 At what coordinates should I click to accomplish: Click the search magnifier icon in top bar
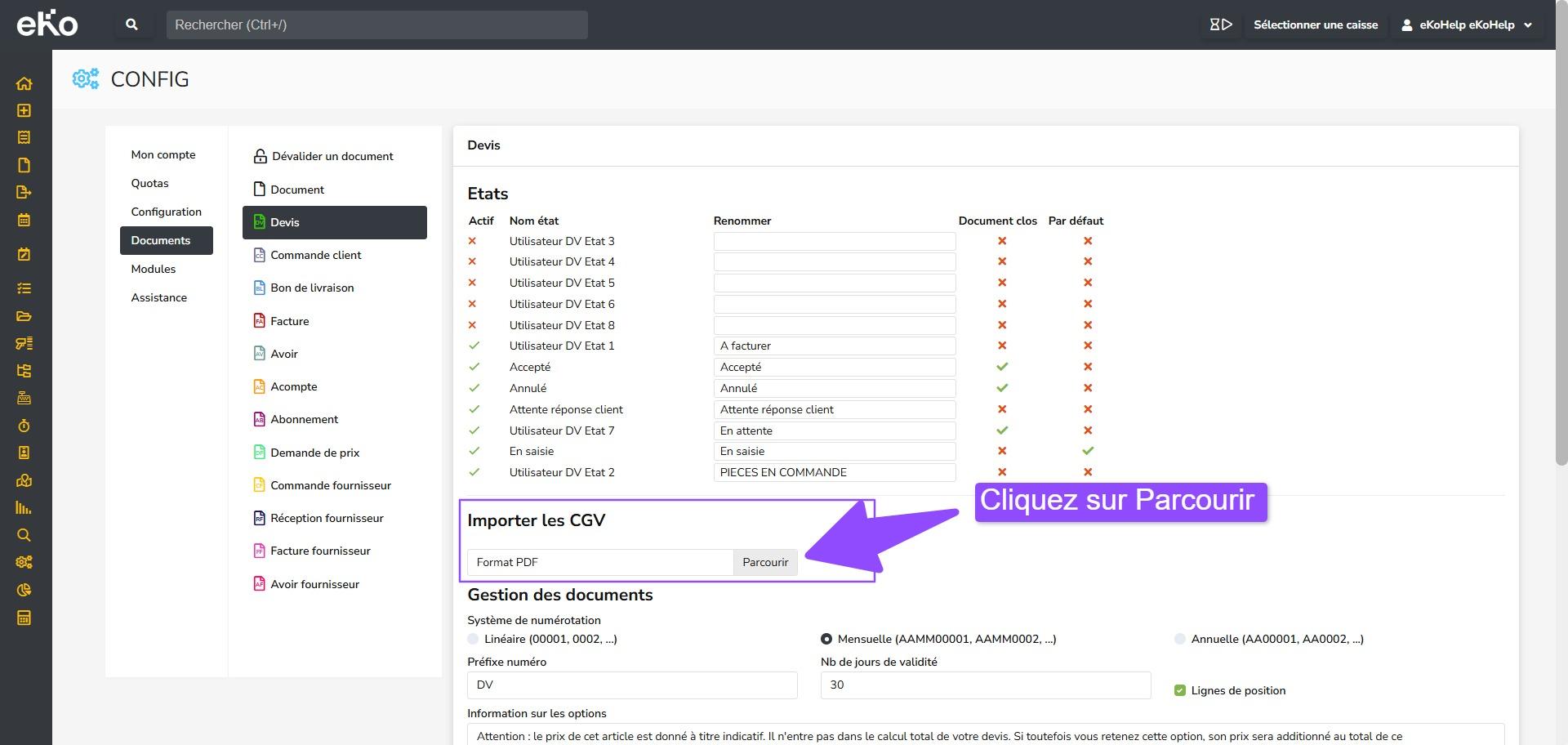coord(131,25)
